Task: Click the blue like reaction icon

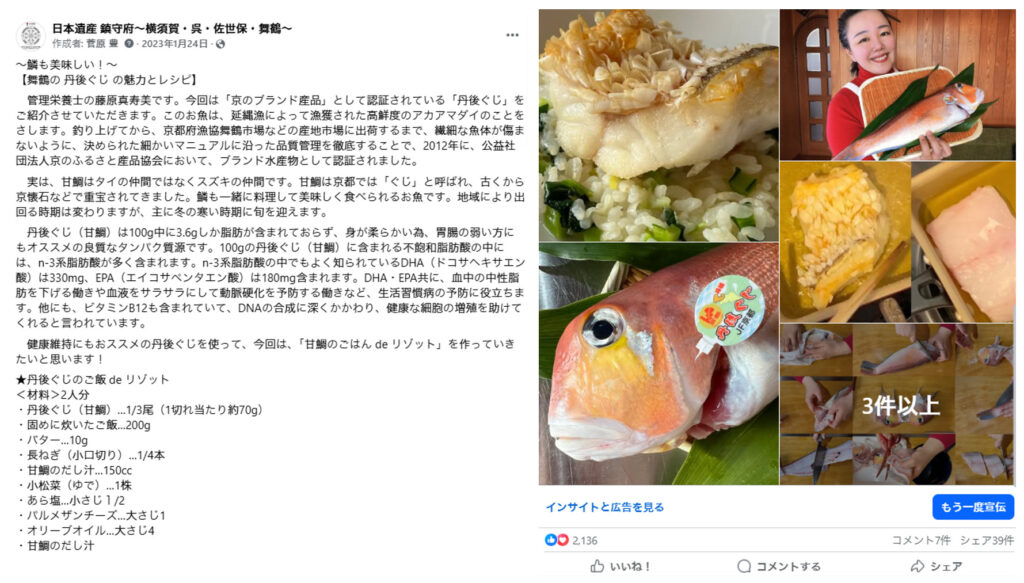Action: [x=551, y=540]
